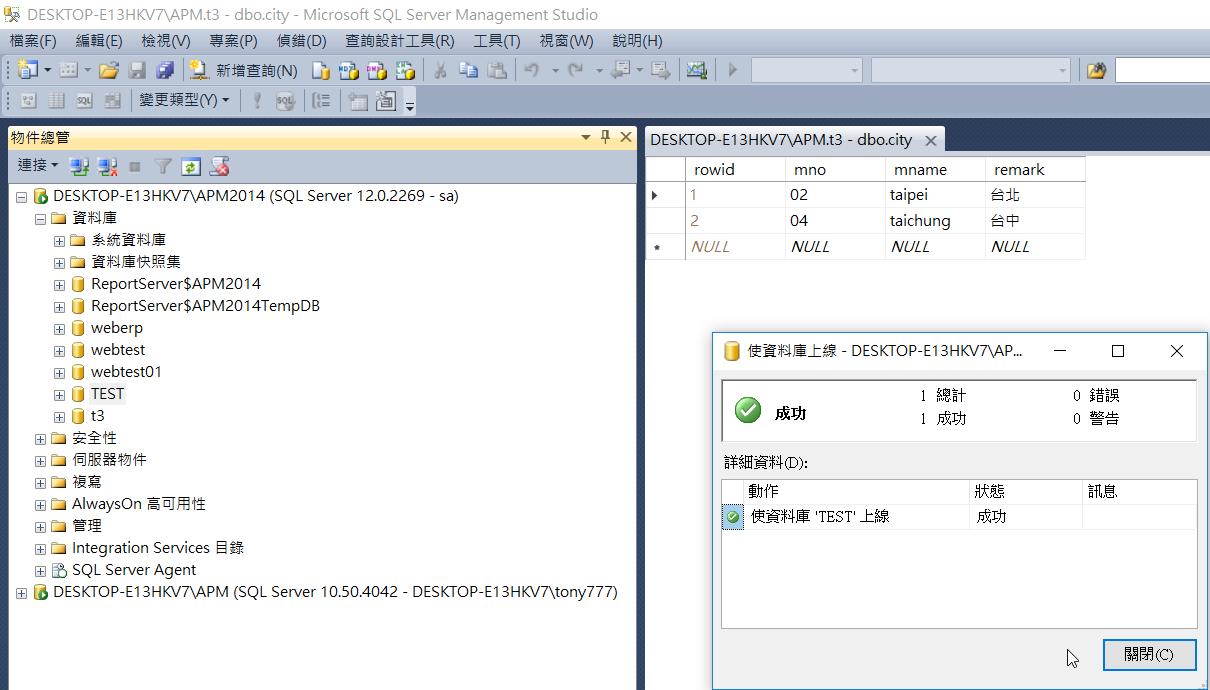Image resolution: width=1210 pixels, height=690 pixels.
Task: Click Object Explorer connect server icon
Action: (x=80, y=165)
